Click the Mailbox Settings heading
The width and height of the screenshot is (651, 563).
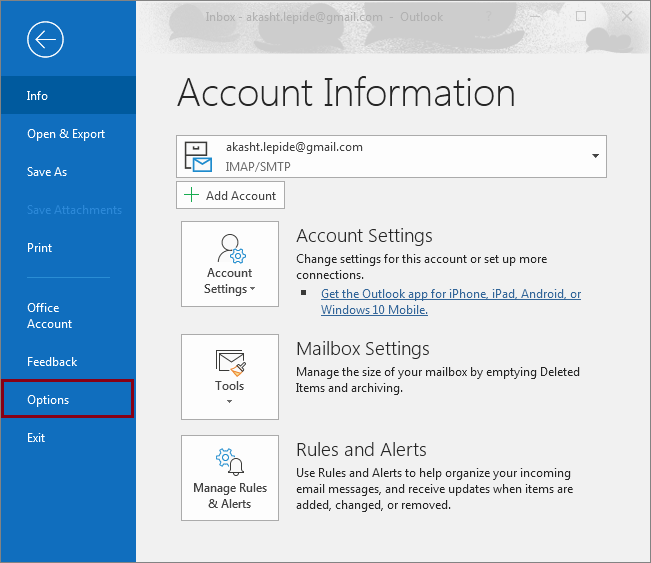coord(362,348)
